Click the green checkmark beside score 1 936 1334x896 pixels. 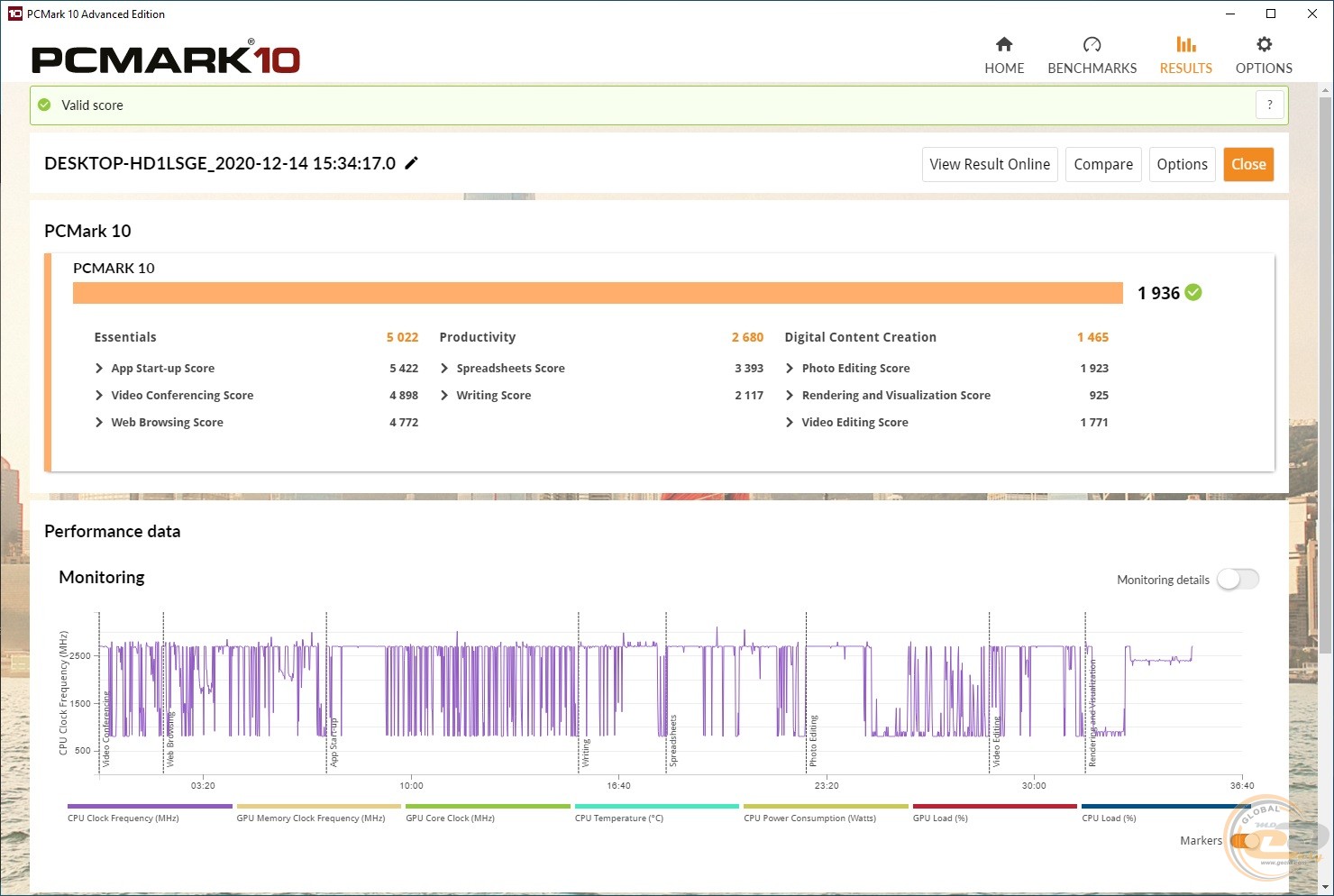[1193, 292]
